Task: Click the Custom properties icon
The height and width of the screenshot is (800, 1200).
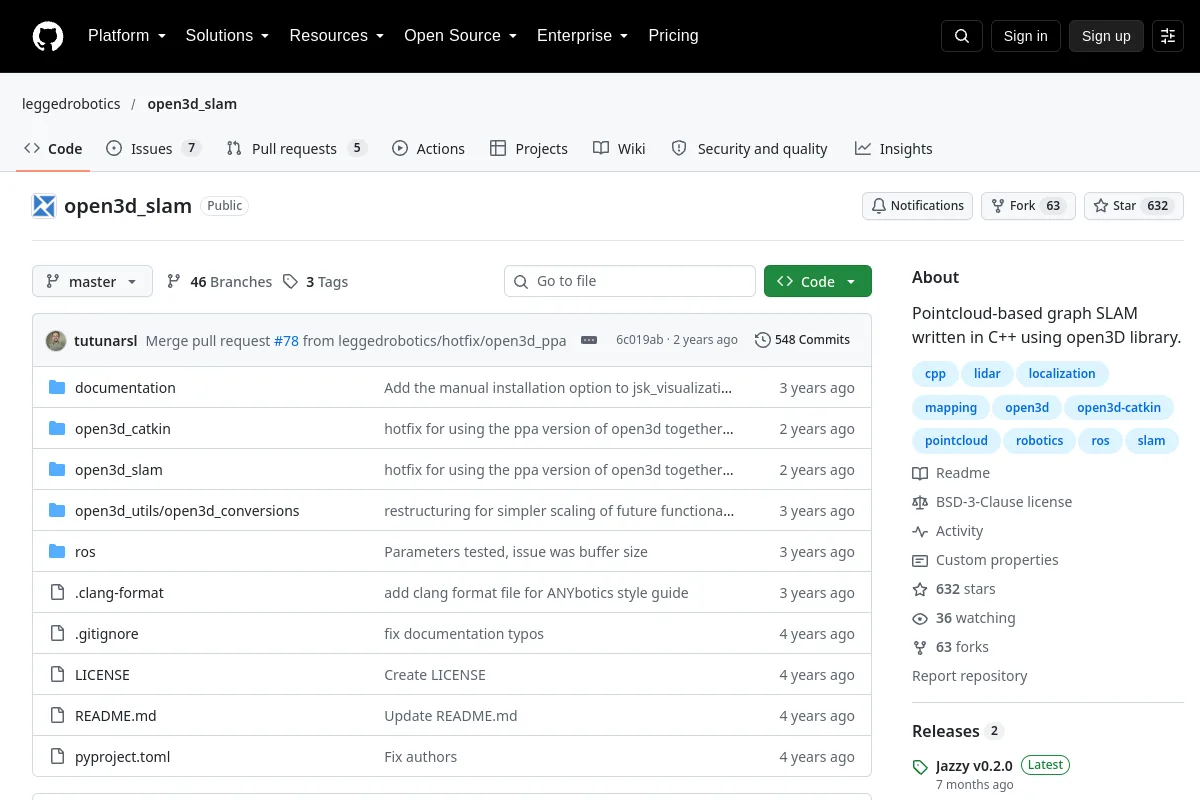Action: point(920,560)
